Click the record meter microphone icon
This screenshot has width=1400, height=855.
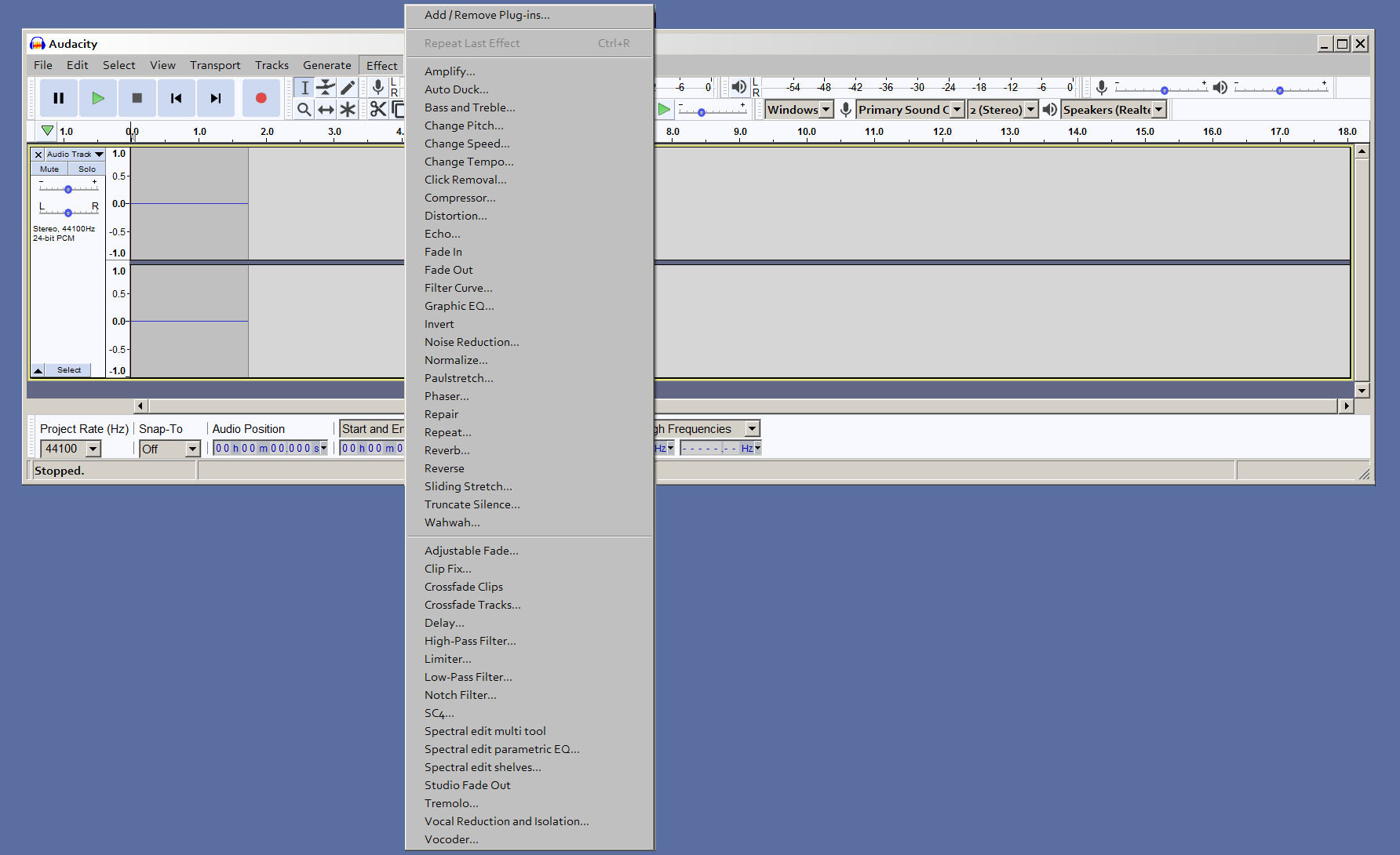coord(378,87)
